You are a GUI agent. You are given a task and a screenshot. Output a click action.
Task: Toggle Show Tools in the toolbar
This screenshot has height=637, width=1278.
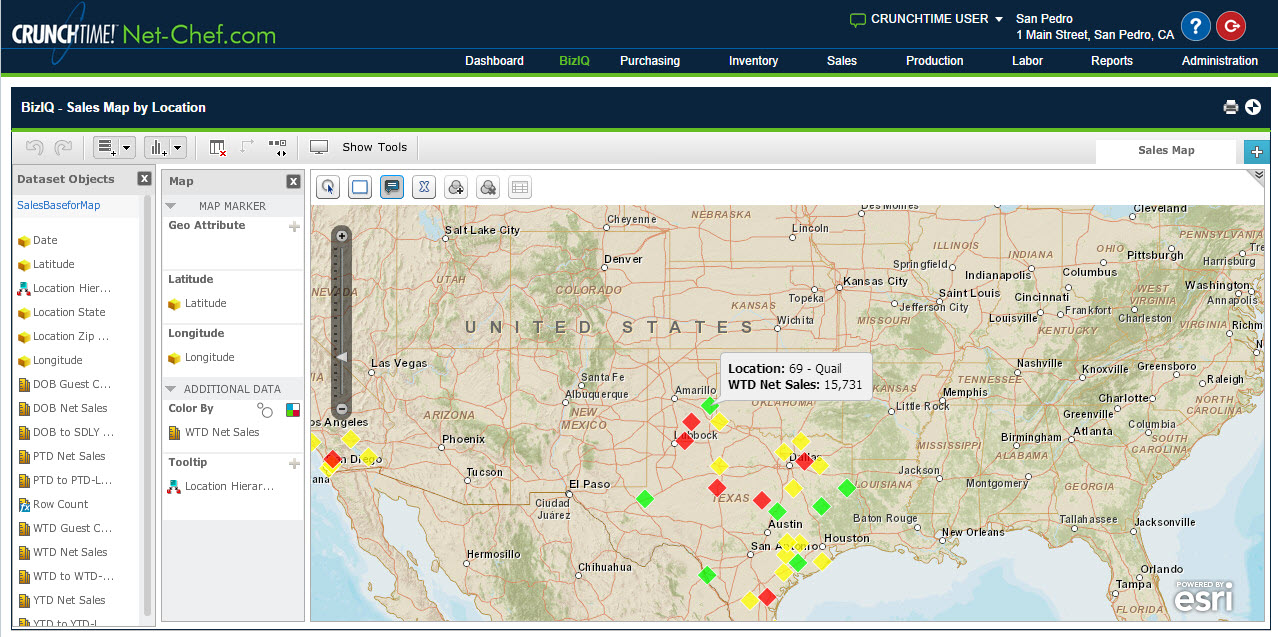coord(360,148)
